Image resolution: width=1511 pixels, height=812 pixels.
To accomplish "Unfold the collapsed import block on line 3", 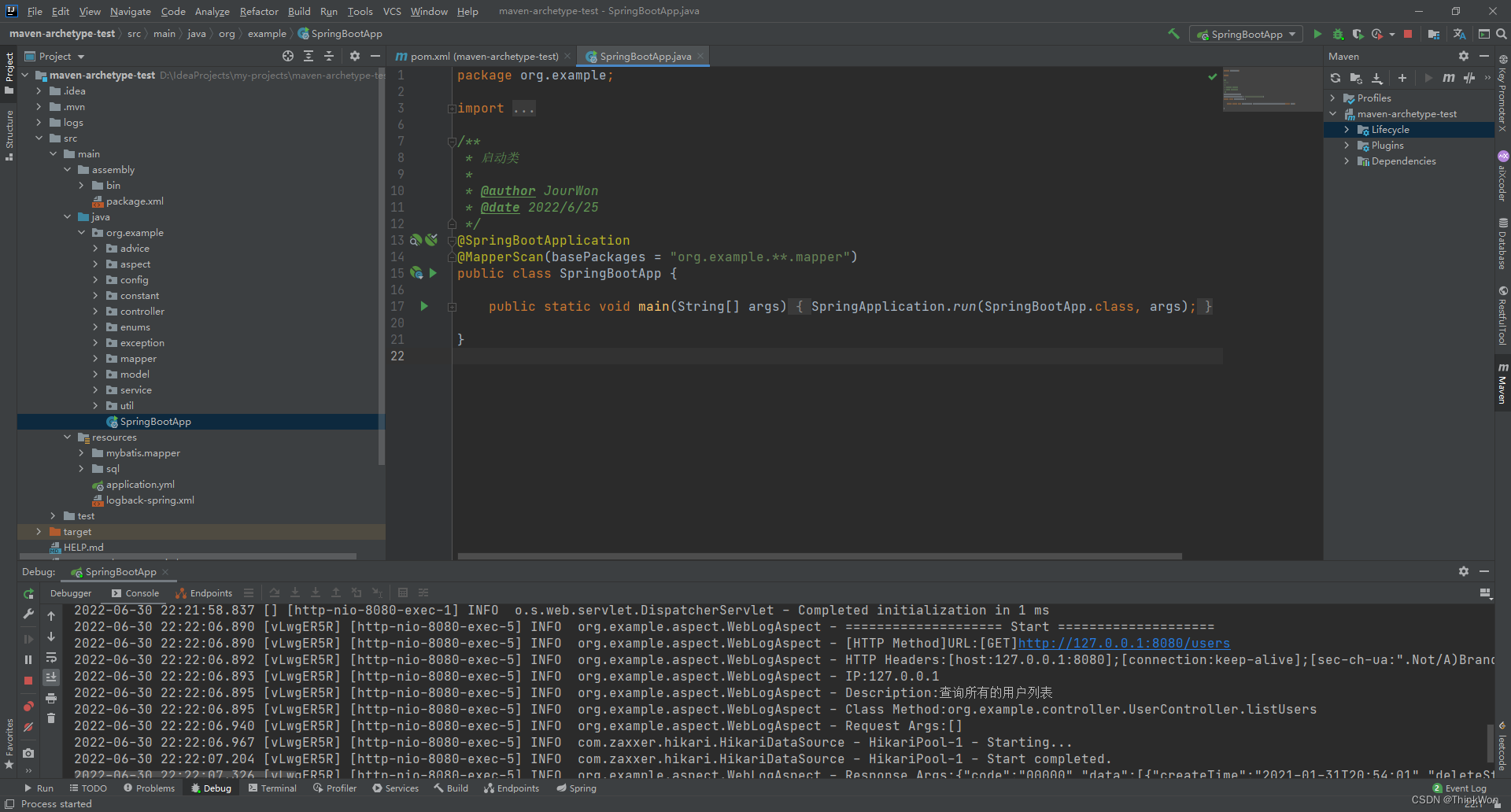I will coord(452,109).
